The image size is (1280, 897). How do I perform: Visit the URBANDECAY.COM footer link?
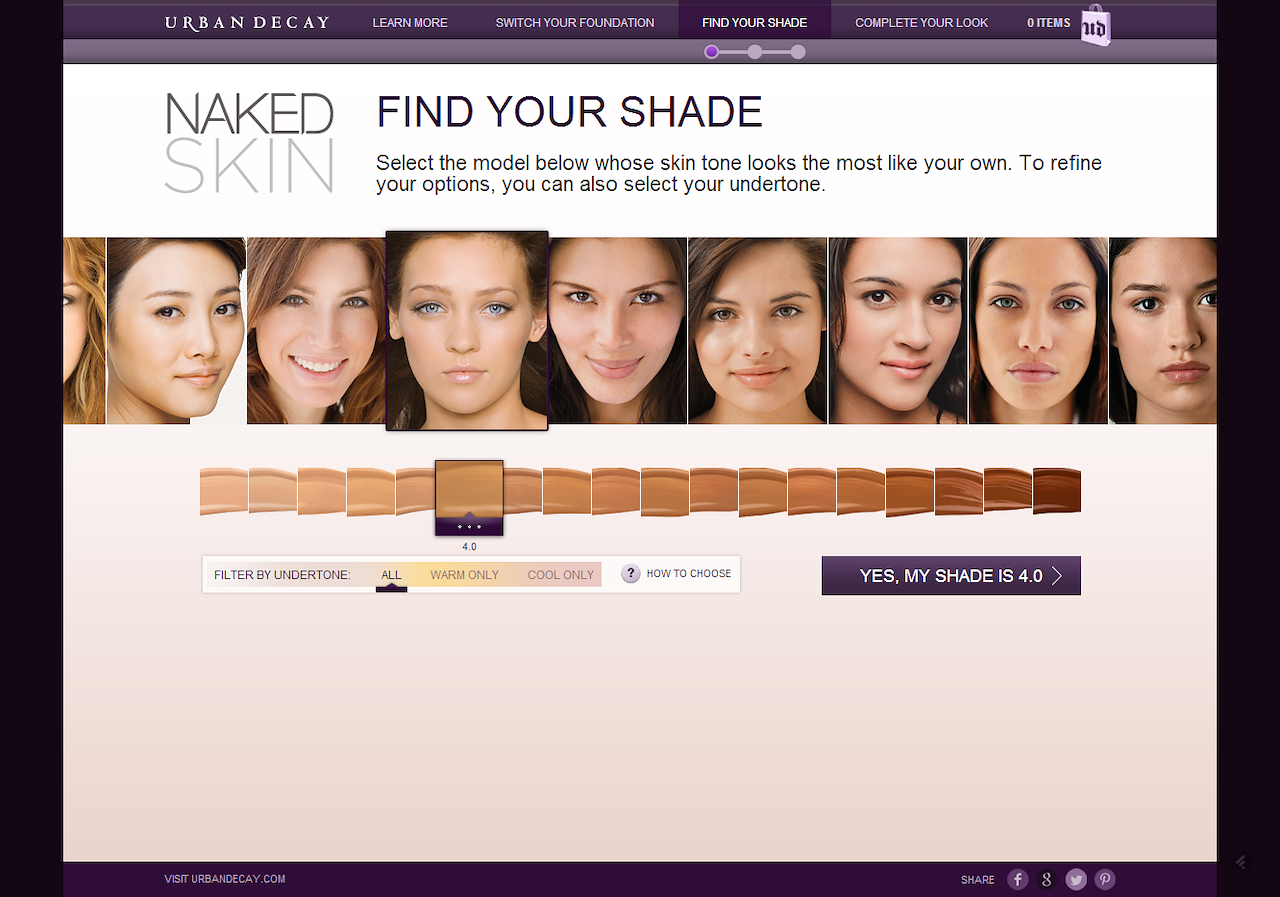[x=225, y=879]
